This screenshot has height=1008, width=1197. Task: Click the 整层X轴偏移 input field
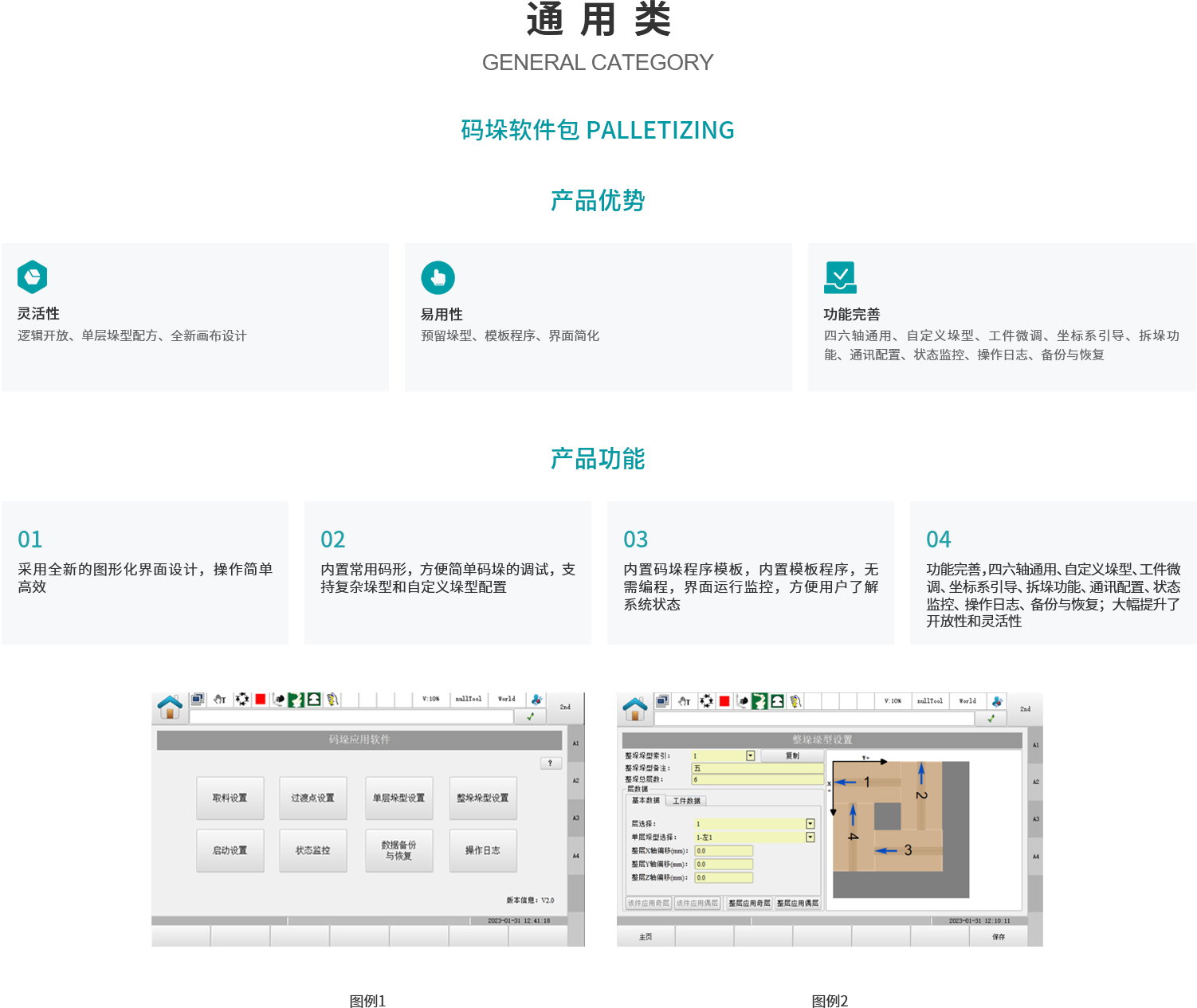point(724,850)
